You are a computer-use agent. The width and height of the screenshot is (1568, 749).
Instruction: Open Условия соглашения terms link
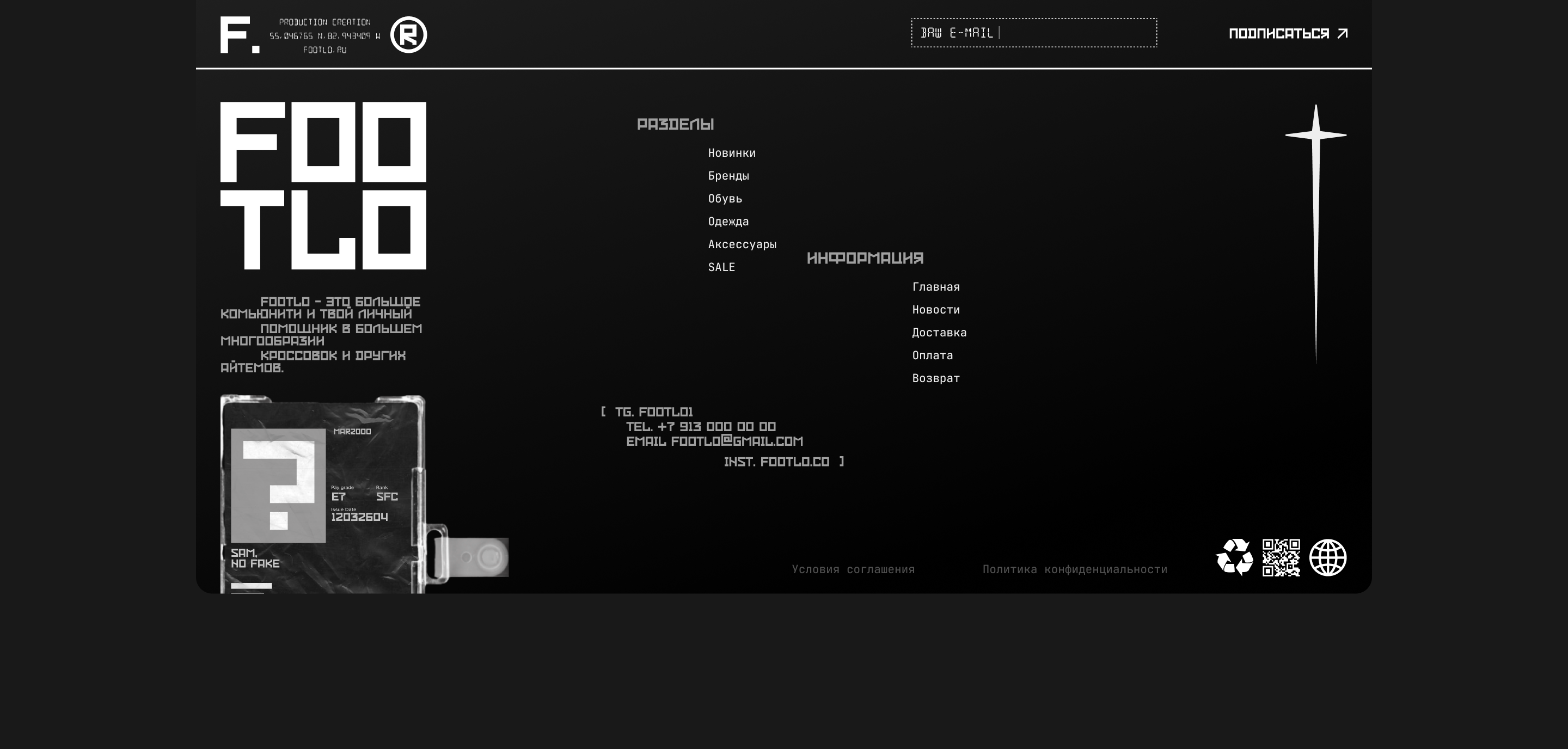pyautogui.click(x=853, y=569)
